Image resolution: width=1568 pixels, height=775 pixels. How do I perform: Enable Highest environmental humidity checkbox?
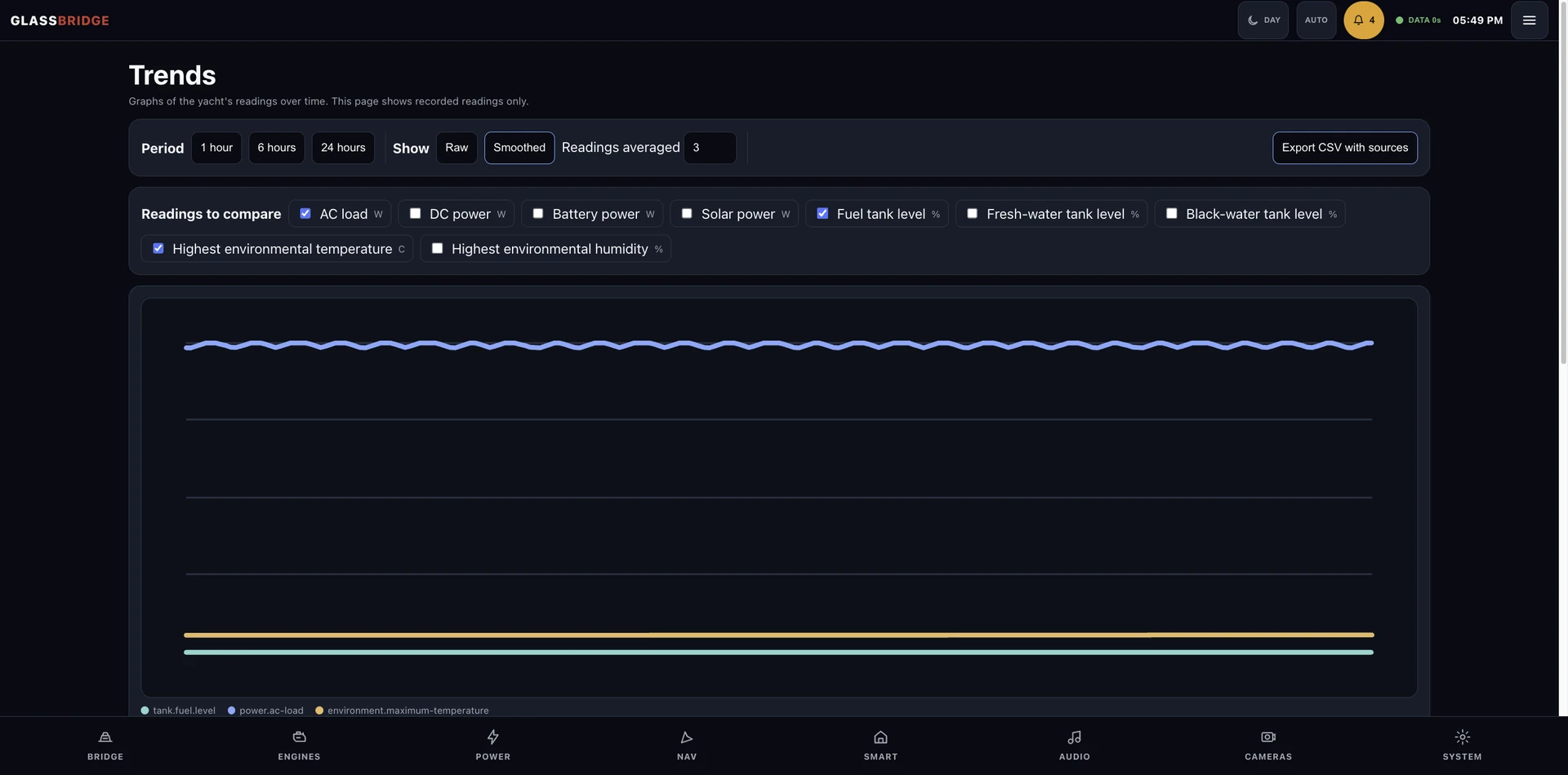pos(438,248)
